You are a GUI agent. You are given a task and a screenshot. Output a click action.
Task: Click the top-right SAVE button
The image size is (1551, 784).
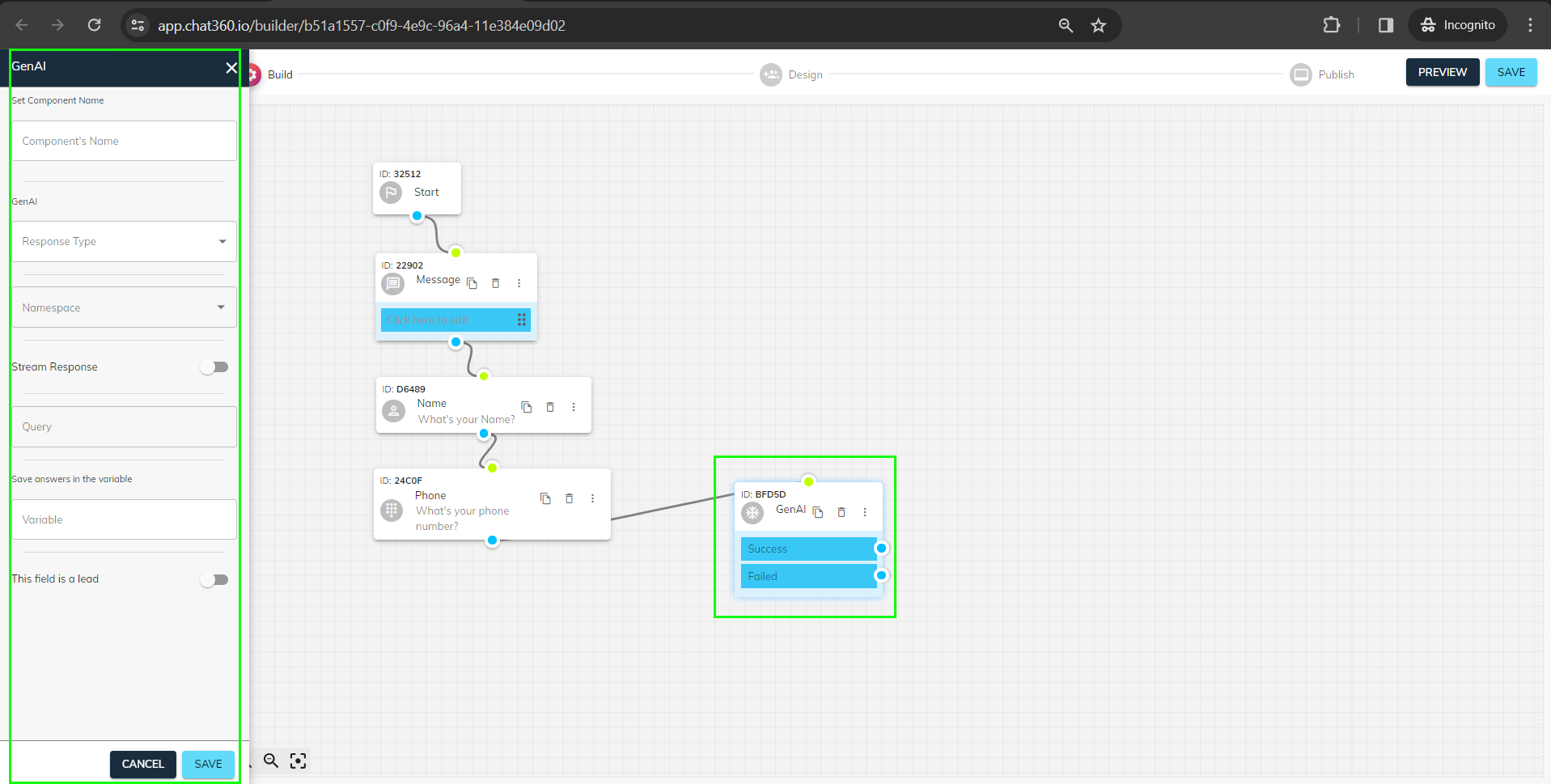click(1511, 72)
